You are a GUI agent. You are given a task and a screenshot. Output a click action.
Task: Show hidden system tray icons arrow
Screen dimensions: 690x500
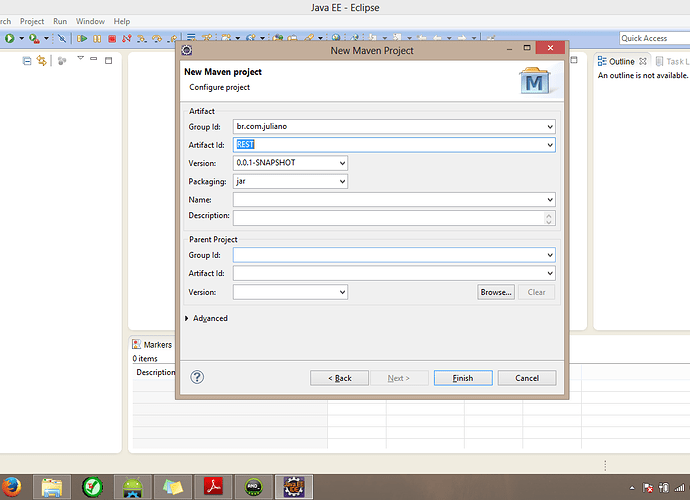[x=632, y=488]
